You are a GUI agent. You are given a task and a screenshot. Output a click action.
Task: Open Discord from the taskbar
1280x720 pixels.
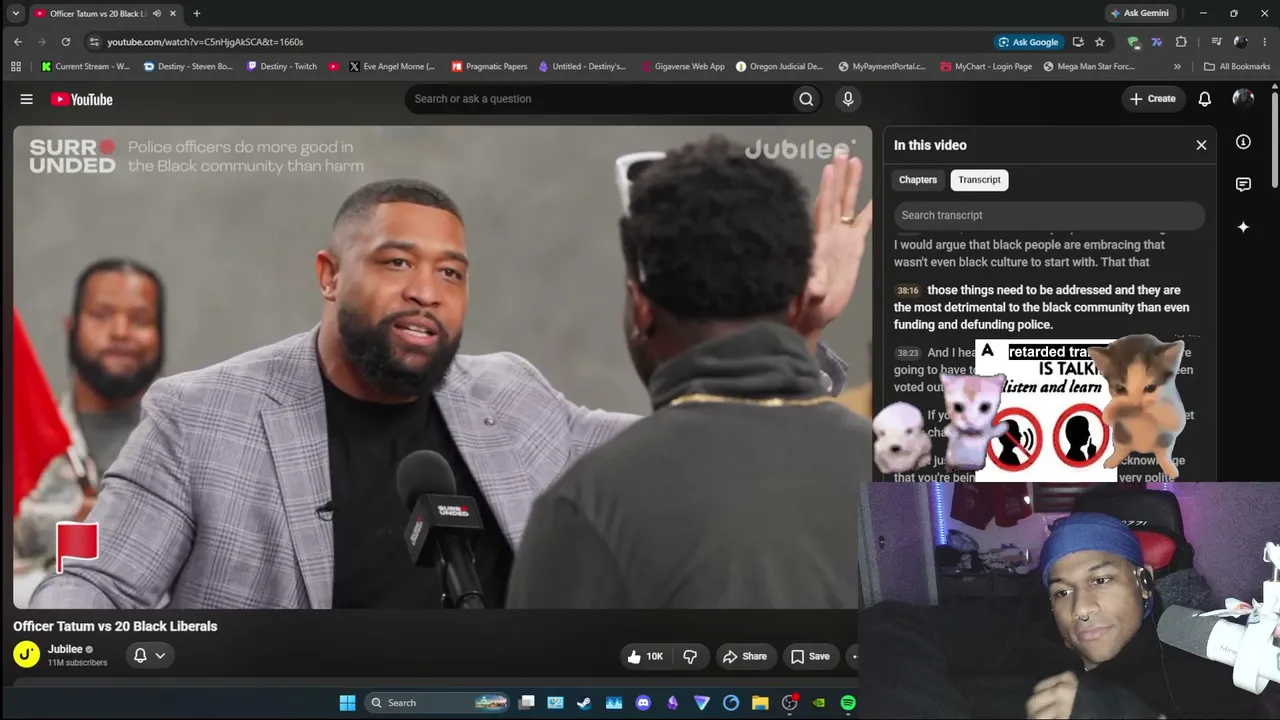click(x=643, y=703)
